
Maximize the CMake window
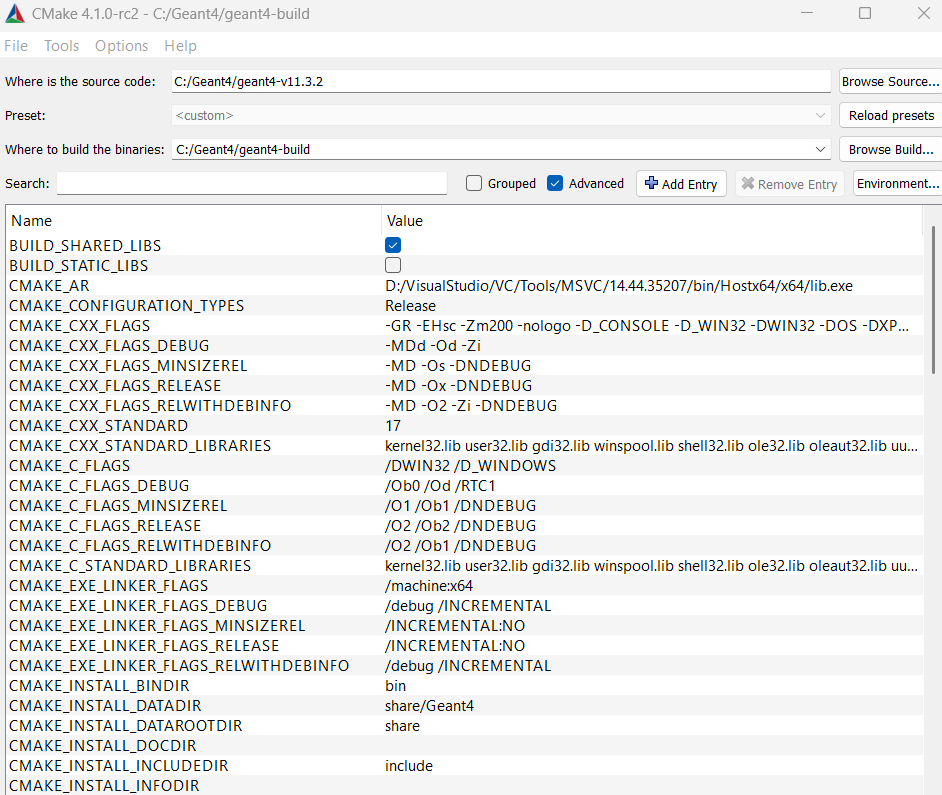click(x=865, y=14)
